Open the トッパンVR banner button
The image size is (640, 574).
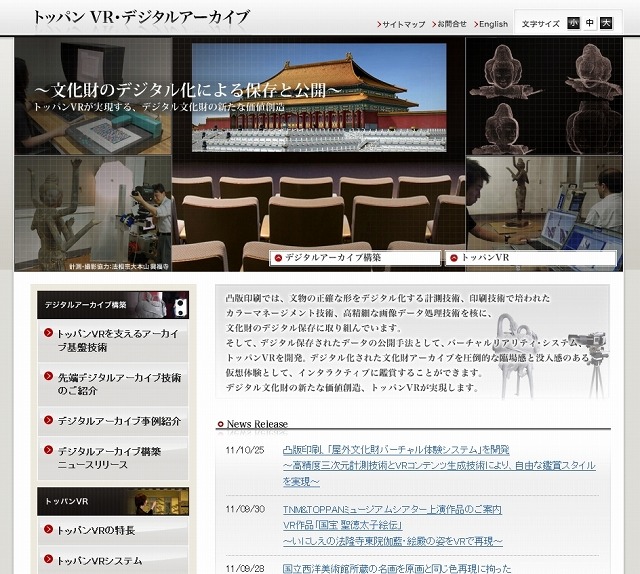point(530,258)
